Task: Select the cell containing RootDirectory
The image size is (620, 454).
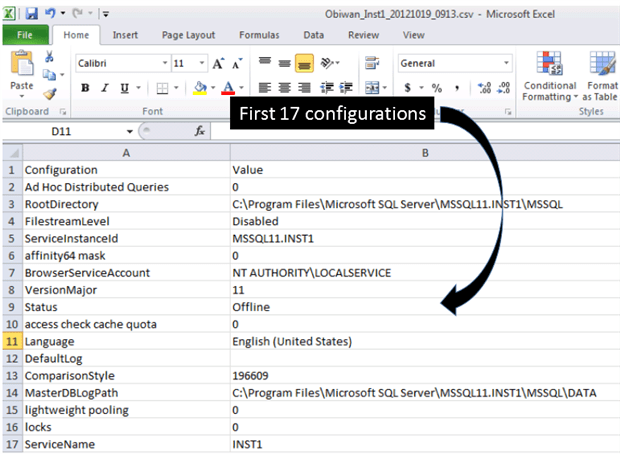Action: 126,204
